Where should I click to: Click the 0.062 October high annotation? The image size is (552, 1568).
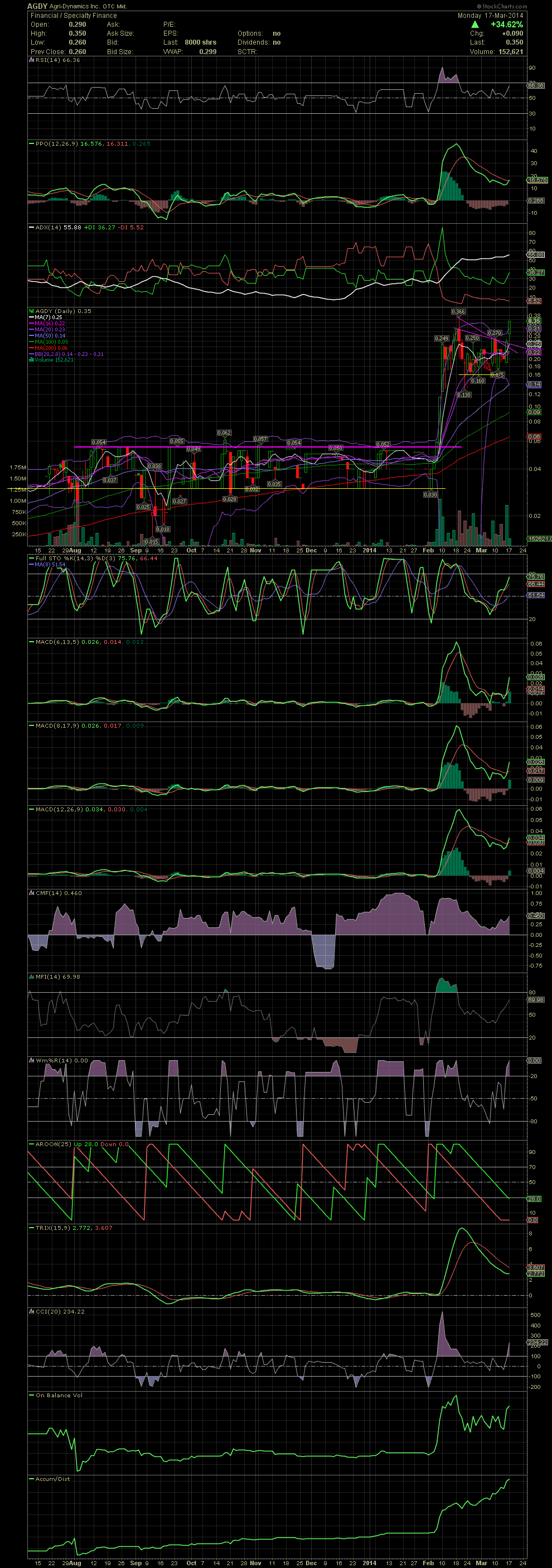(x=224, y=433)
